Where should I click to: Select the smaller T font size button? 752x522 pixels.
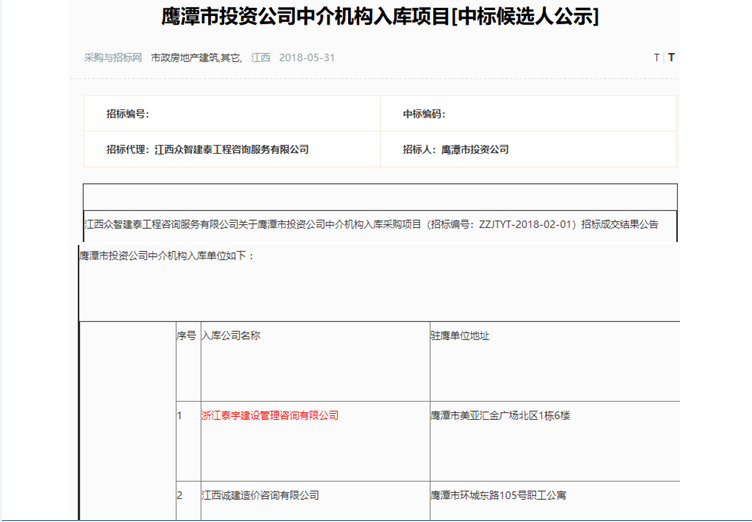657,58
